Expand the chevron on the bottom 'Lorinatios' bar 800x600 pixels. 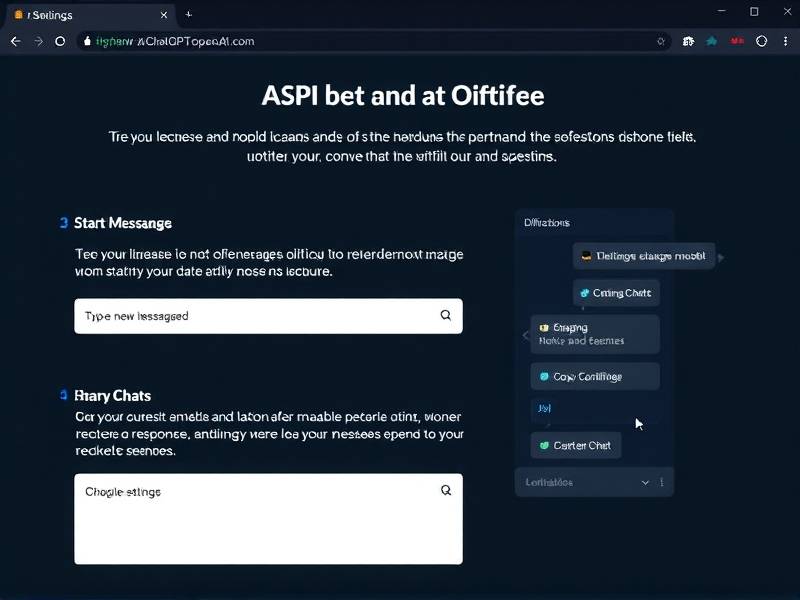point(645,482)
